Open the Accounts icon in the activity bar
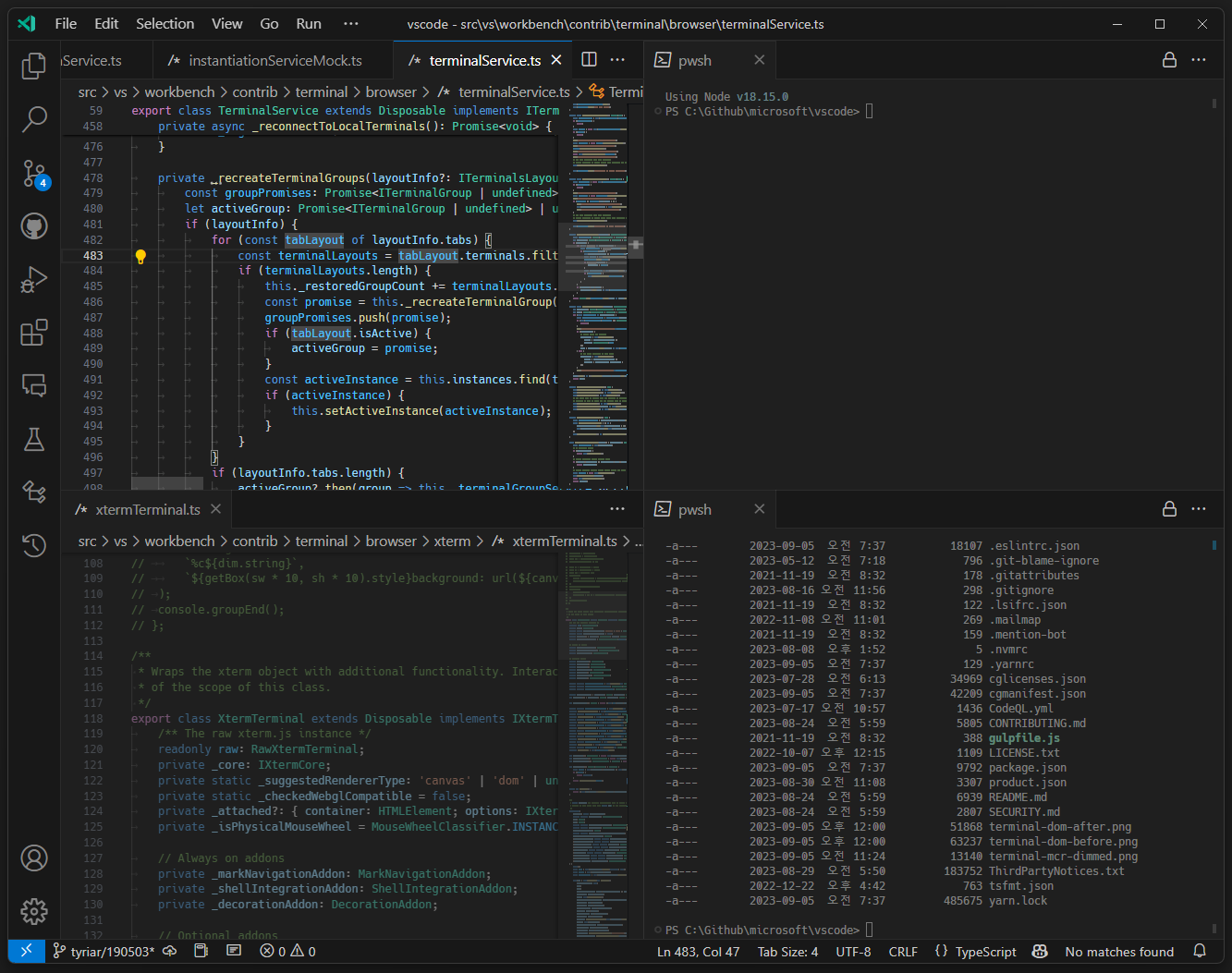Viewport: 1232px width, 973px height. pyautogui.click(x=34, y=858)
